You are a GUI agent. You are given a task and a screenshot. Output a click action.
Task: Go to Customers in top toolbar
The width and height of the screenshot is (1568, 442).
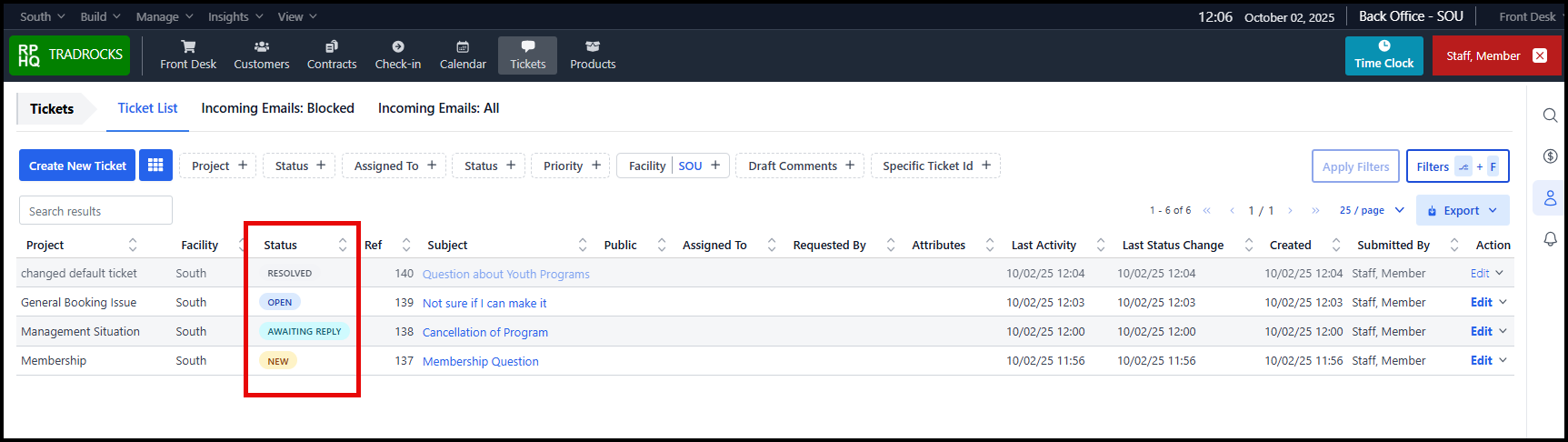(x=261, y=55)
